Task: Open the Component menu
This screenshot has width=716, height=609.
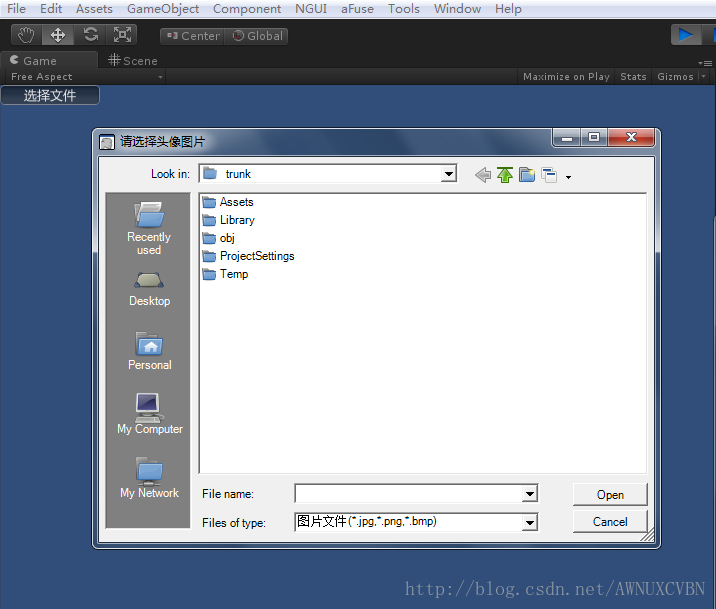Action: click(x=247, y=9)
